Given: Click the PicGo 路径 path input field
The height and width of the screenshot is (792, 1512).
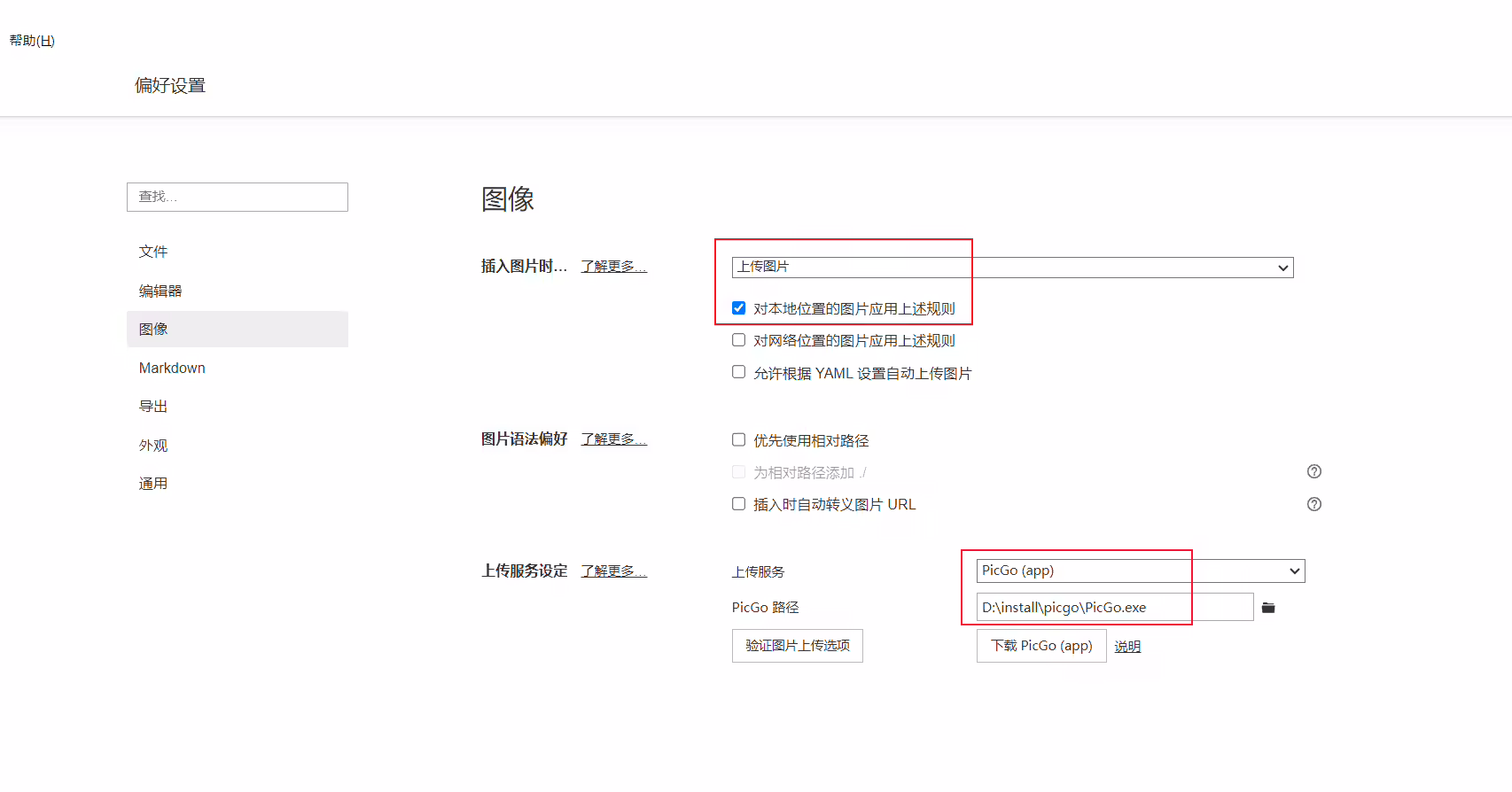Looking at the screenshot, I should pyautogui.click(x=1115, y=607).
